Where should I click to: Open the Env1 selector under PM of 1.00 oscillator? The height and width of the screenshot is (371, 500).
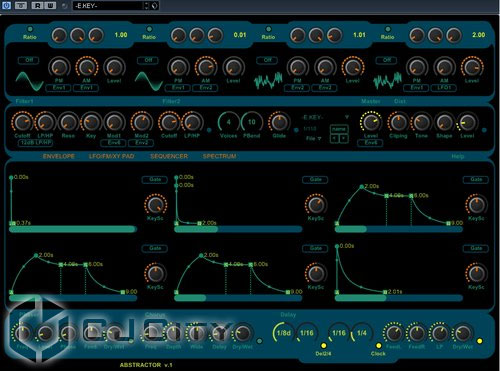pos(58,88)
